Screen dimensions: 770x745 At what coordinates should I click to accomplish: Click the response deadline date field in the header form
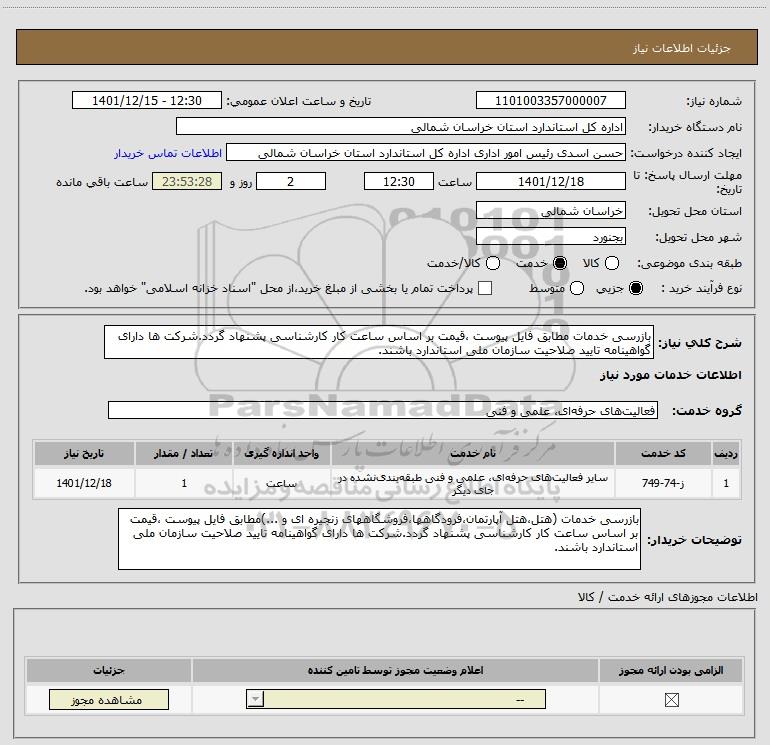[550, 181]
